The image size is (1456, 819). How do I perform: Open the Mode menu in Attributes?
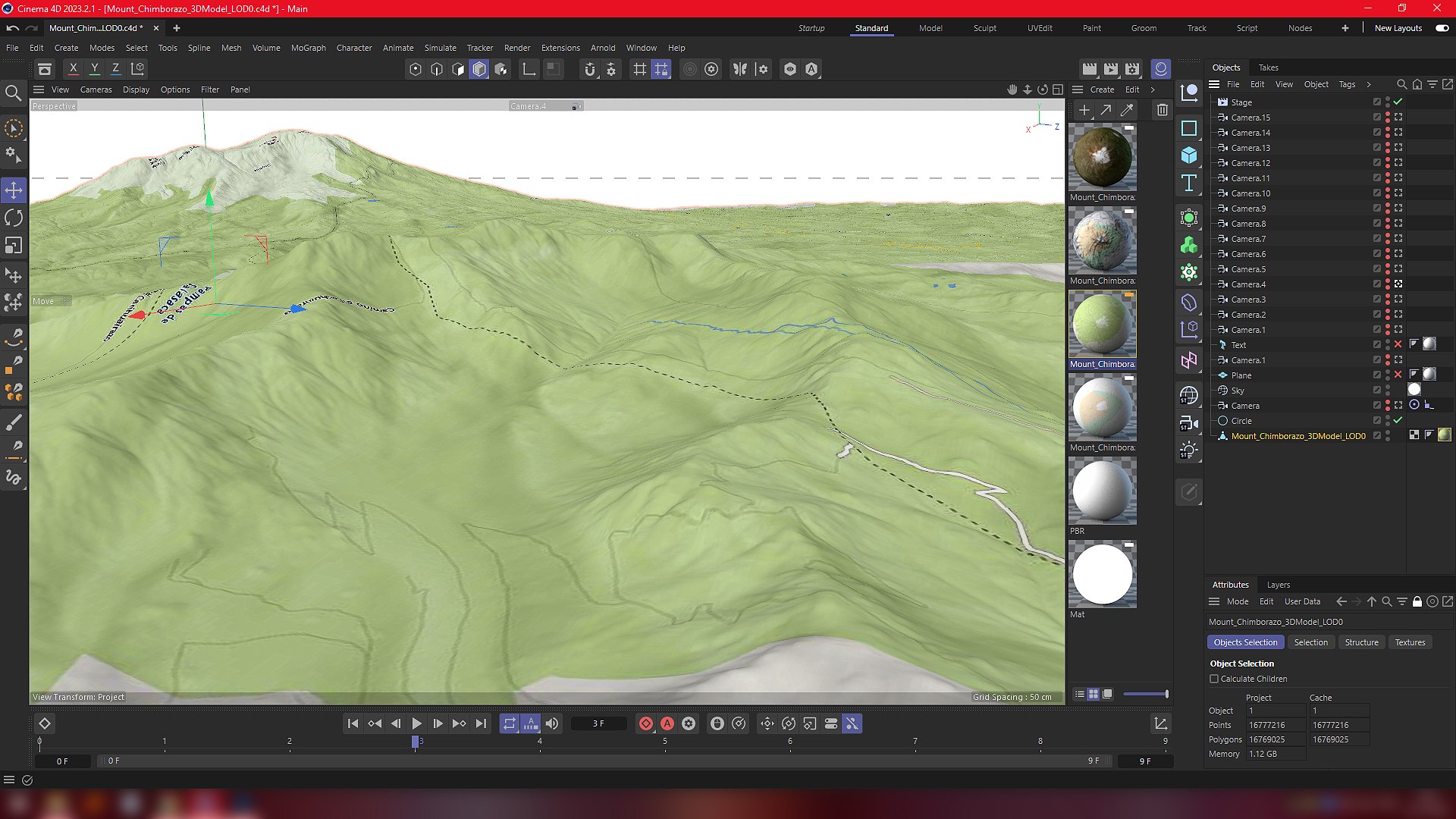pos(1238,601)
